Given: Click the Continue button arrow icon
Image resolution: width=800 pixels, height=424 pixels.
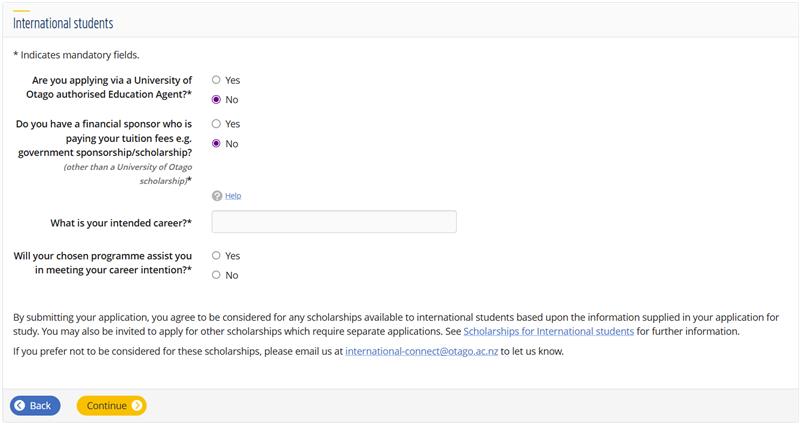Looking at the screenshot, I should (137, 406).
